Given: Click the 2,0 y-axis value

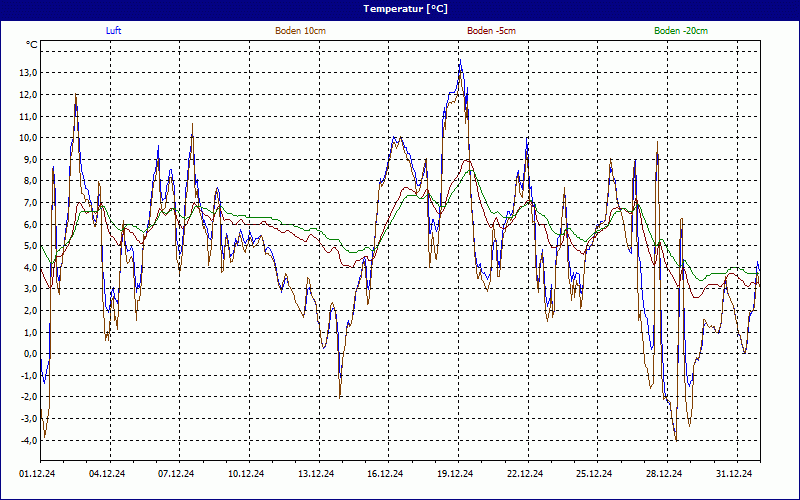Looking at the screenshot, I should click(30, 311).
